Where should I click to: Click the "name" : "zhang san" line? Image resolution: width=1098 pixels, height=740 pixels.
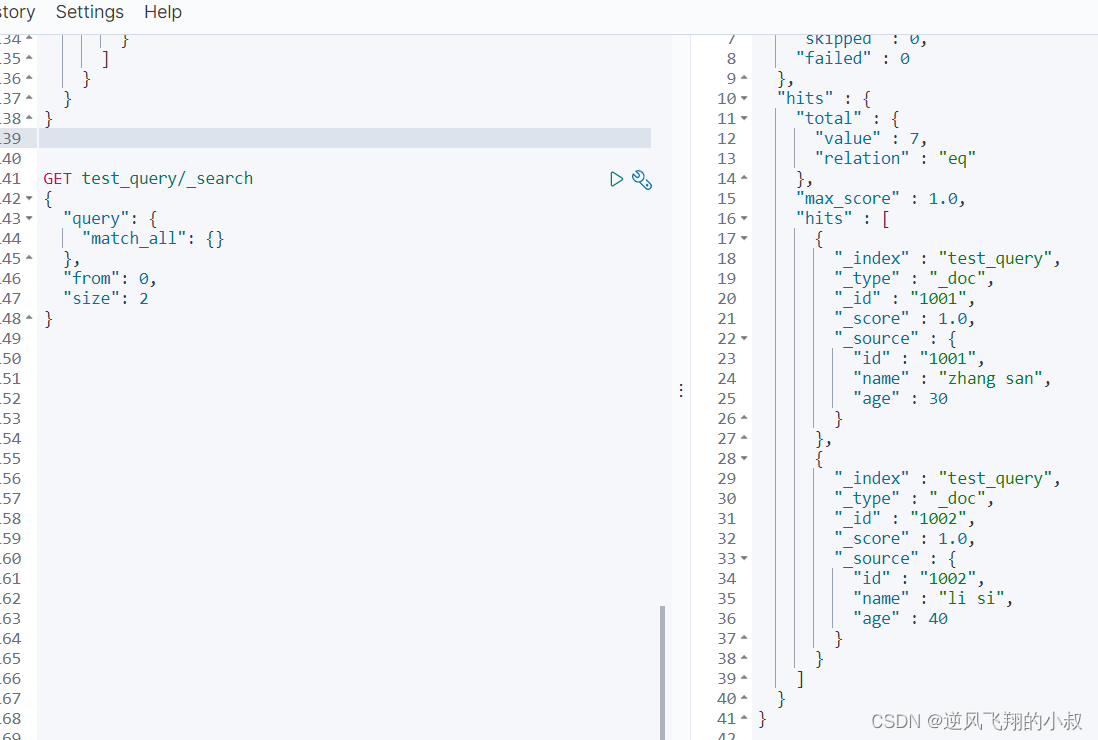coord(952,379)
